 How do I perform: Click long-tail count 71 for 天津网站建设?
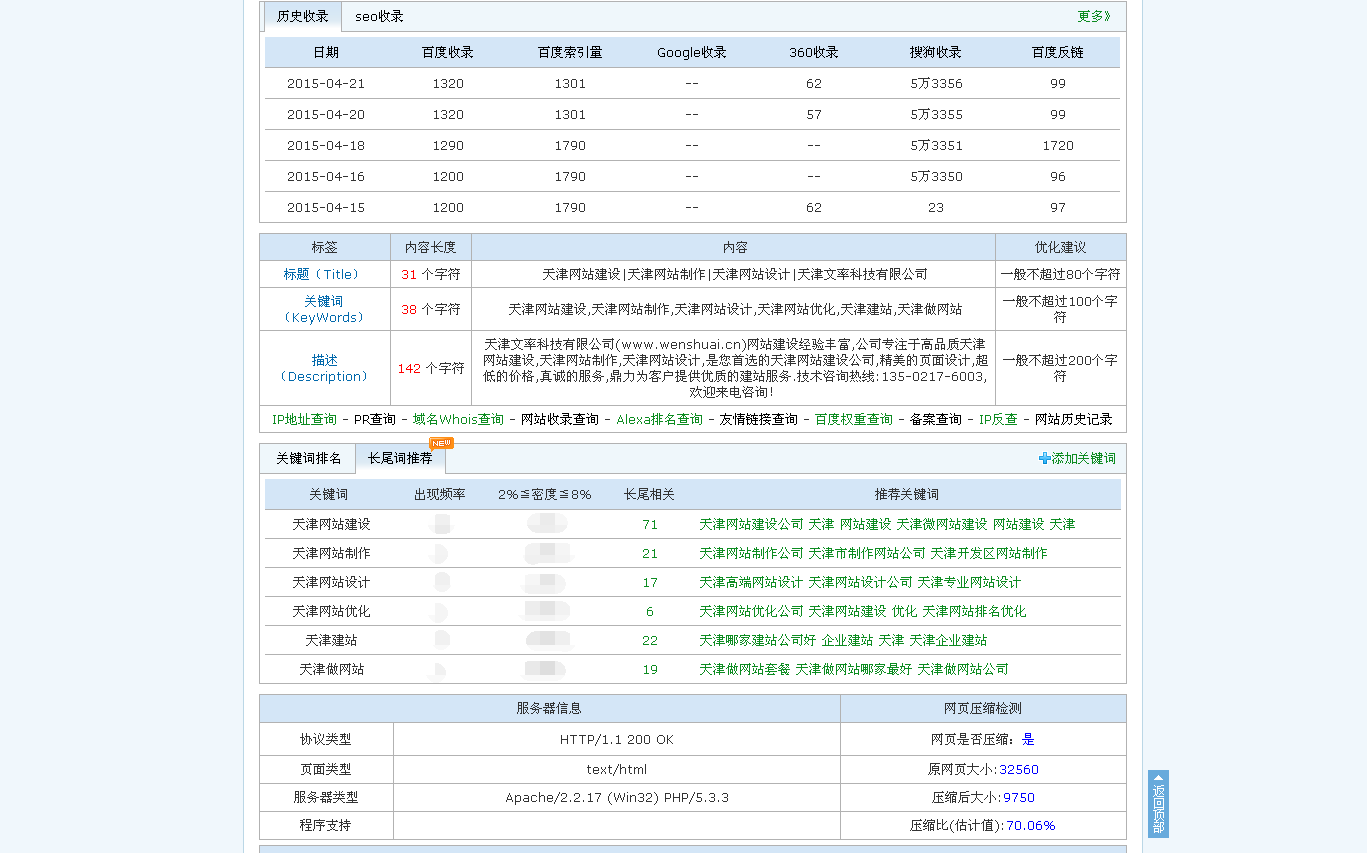point(650,524)
